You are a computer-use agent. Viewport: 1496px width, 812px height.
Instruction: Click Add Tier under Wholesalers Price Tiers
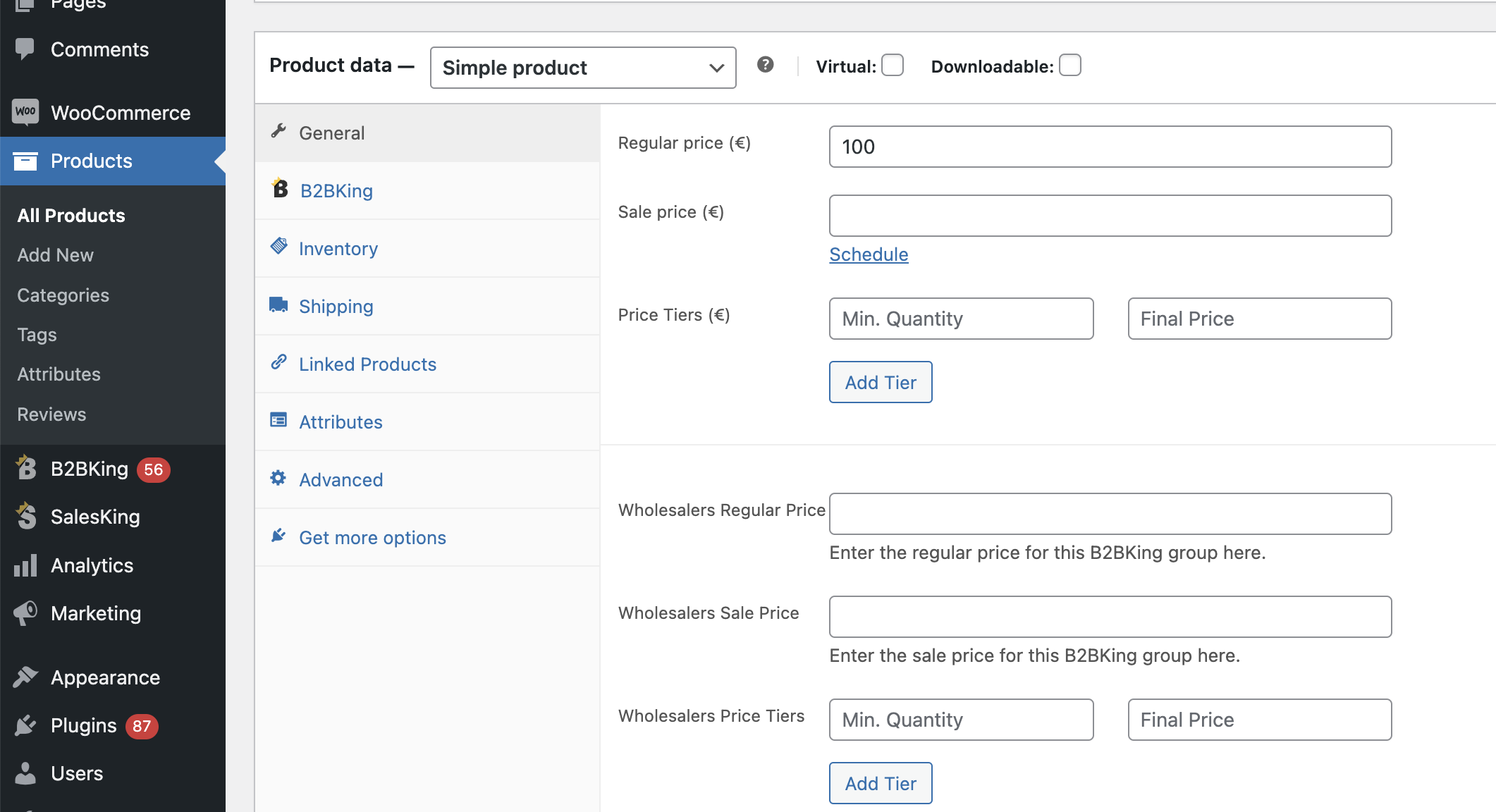point(881,783)
